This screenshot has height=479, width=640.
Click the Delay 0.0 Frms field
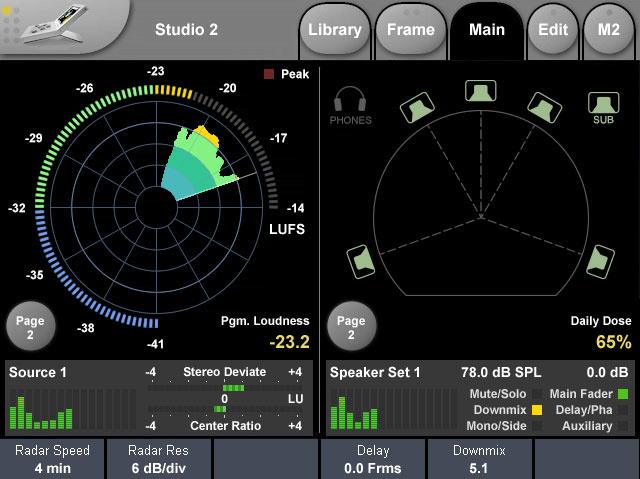[373, 459]
